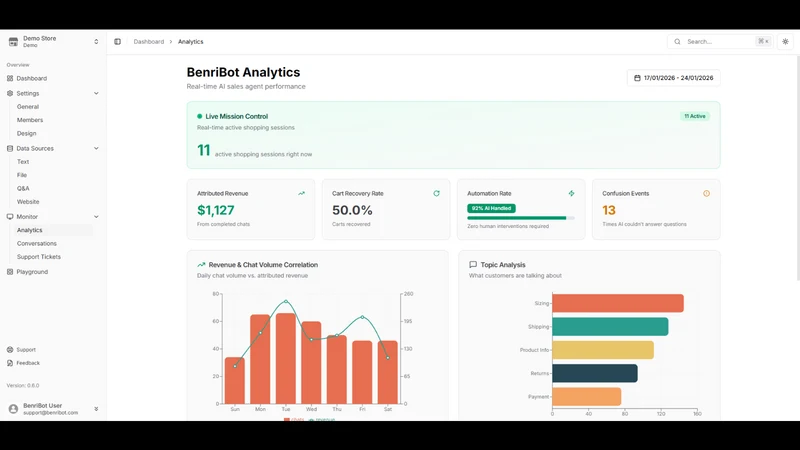Click the Shipping bar in Topic Analysis

point(610,327)
